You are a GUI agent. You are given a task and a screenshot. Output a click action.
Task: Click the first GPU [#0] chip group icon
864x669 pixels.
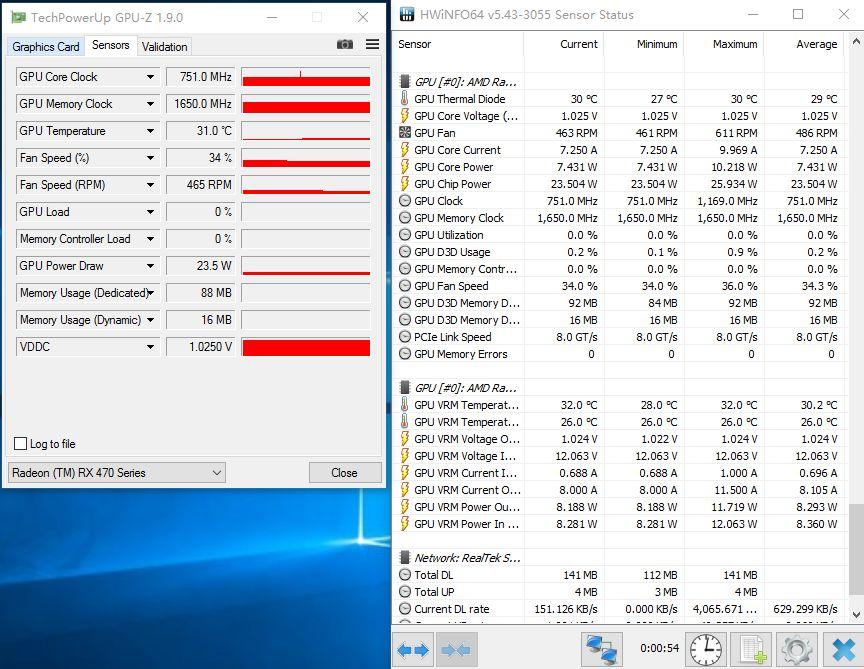tap(404, 82)
